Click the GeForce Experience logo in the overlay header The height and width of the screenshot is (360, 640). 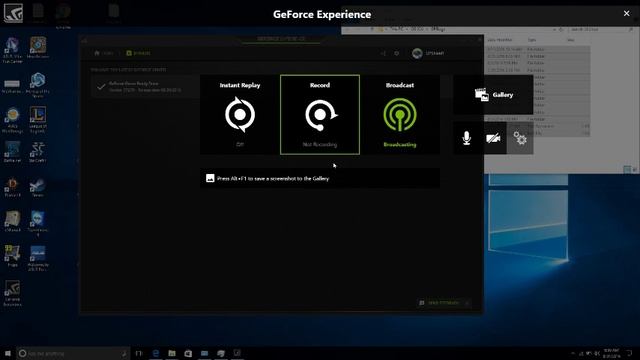(x=13, y=12)
